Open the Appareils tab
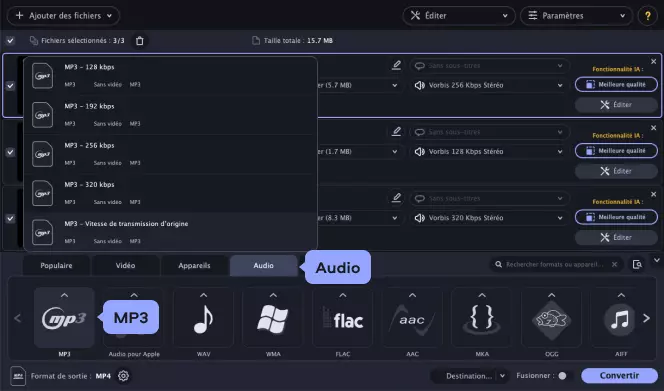Image resolution: width=664 pixels, height=391 pixels. coord(194,266)
